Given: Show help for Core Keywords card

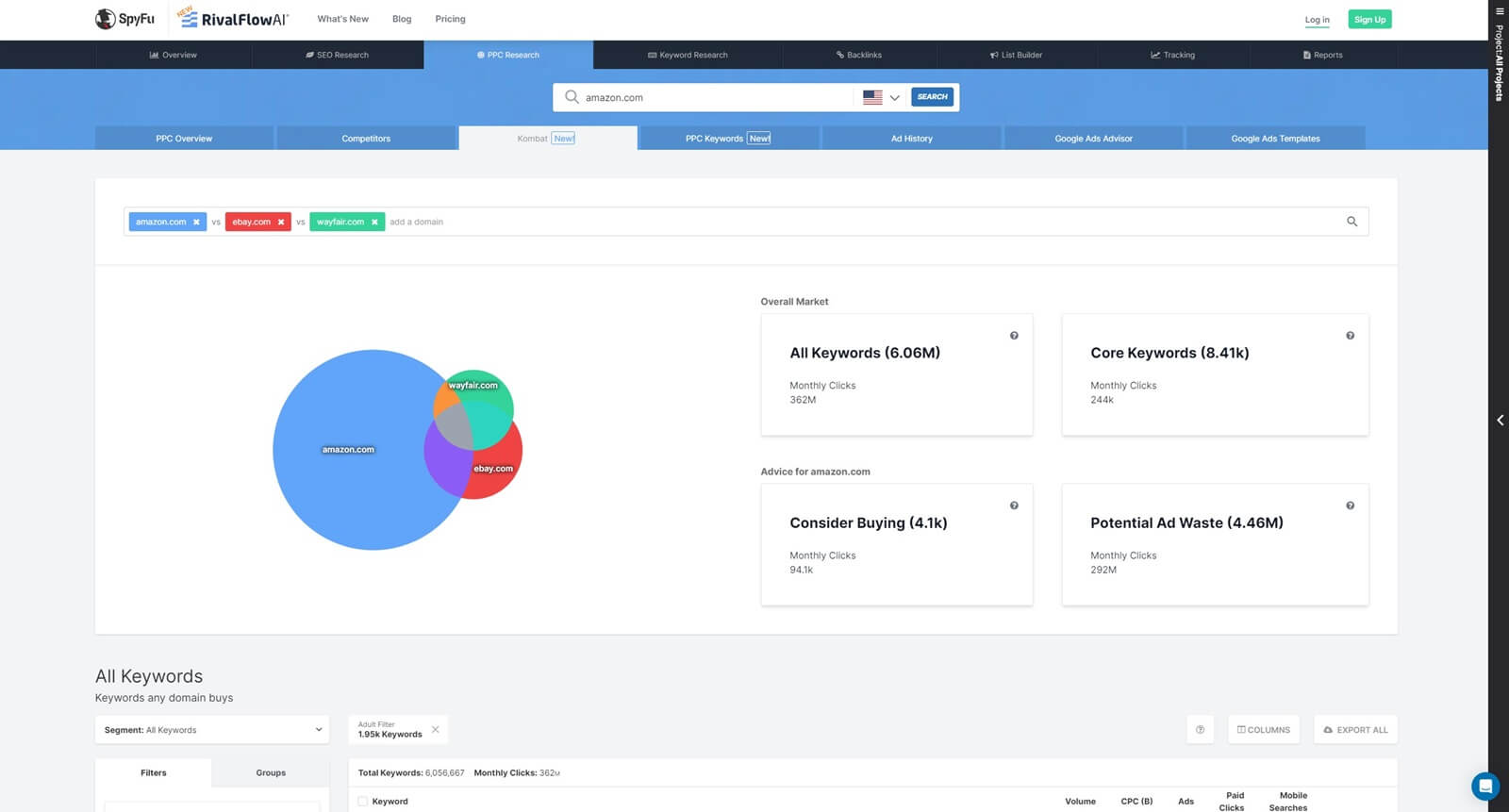Looking at the screenshot, I should [x=1350, y=336].
